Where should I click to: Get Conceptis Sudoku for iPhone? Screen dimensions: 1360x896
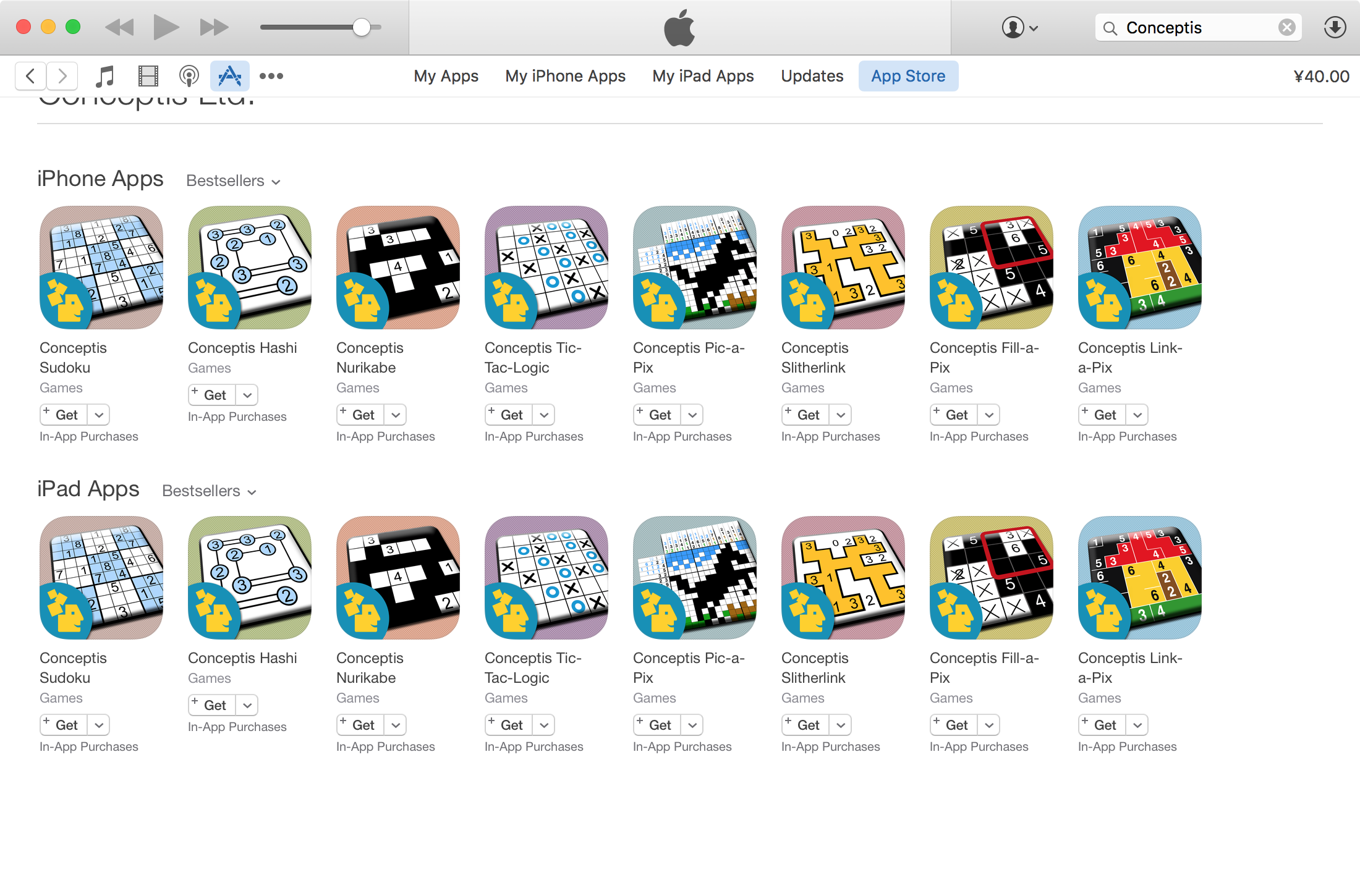(64, 415)
